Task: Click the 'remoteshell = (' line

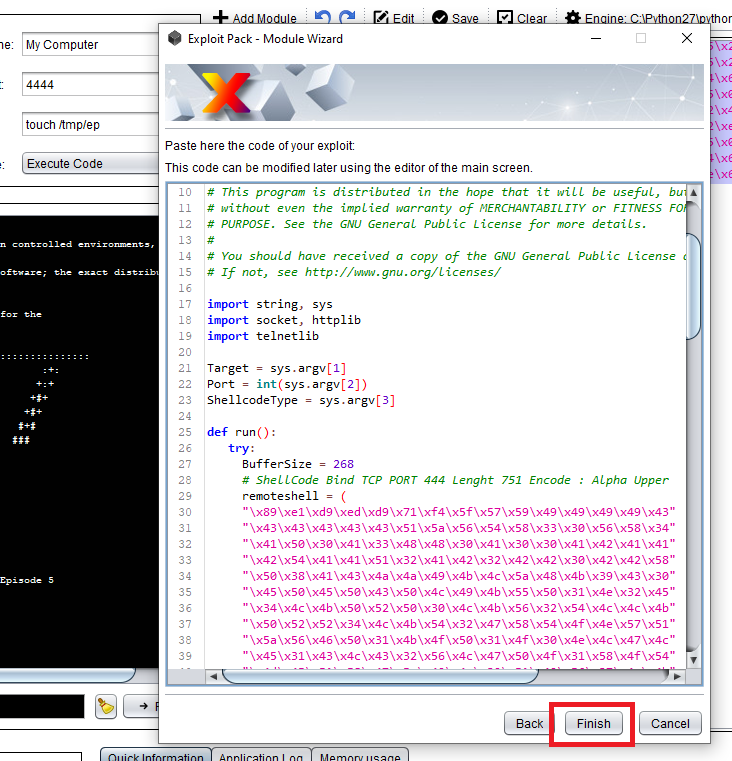Action: click(295, 496)
